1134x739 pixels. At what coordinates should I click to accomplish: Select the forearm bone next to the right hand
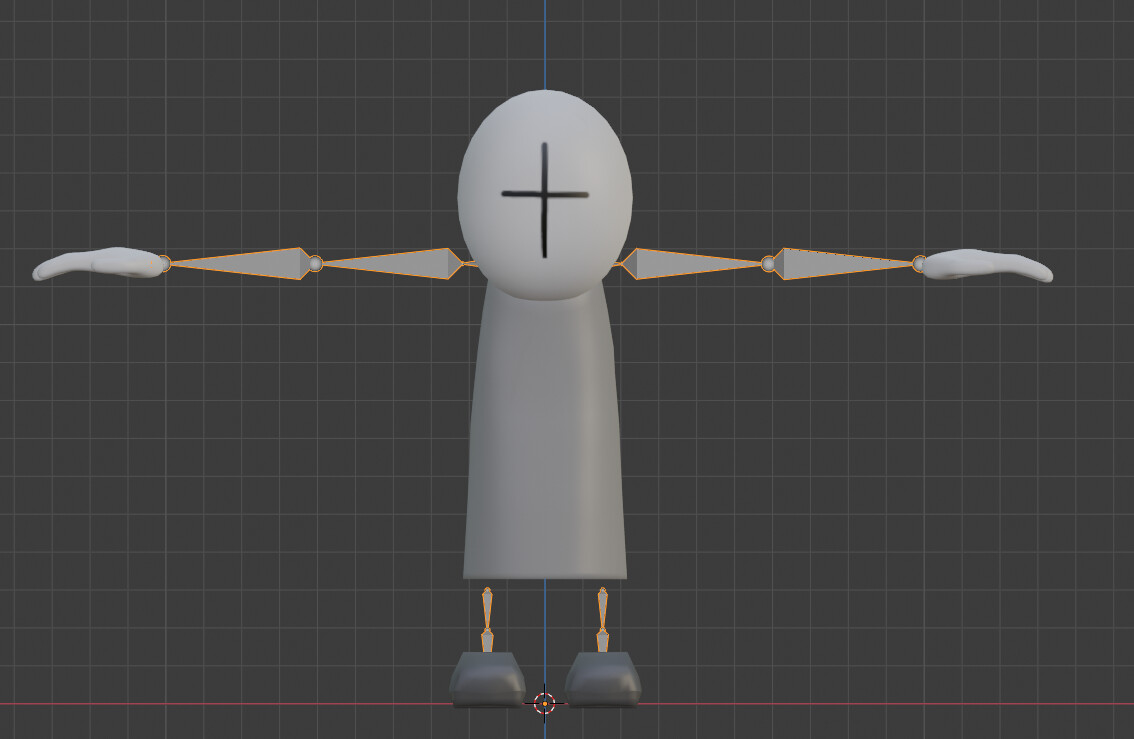tap(843, 263)
